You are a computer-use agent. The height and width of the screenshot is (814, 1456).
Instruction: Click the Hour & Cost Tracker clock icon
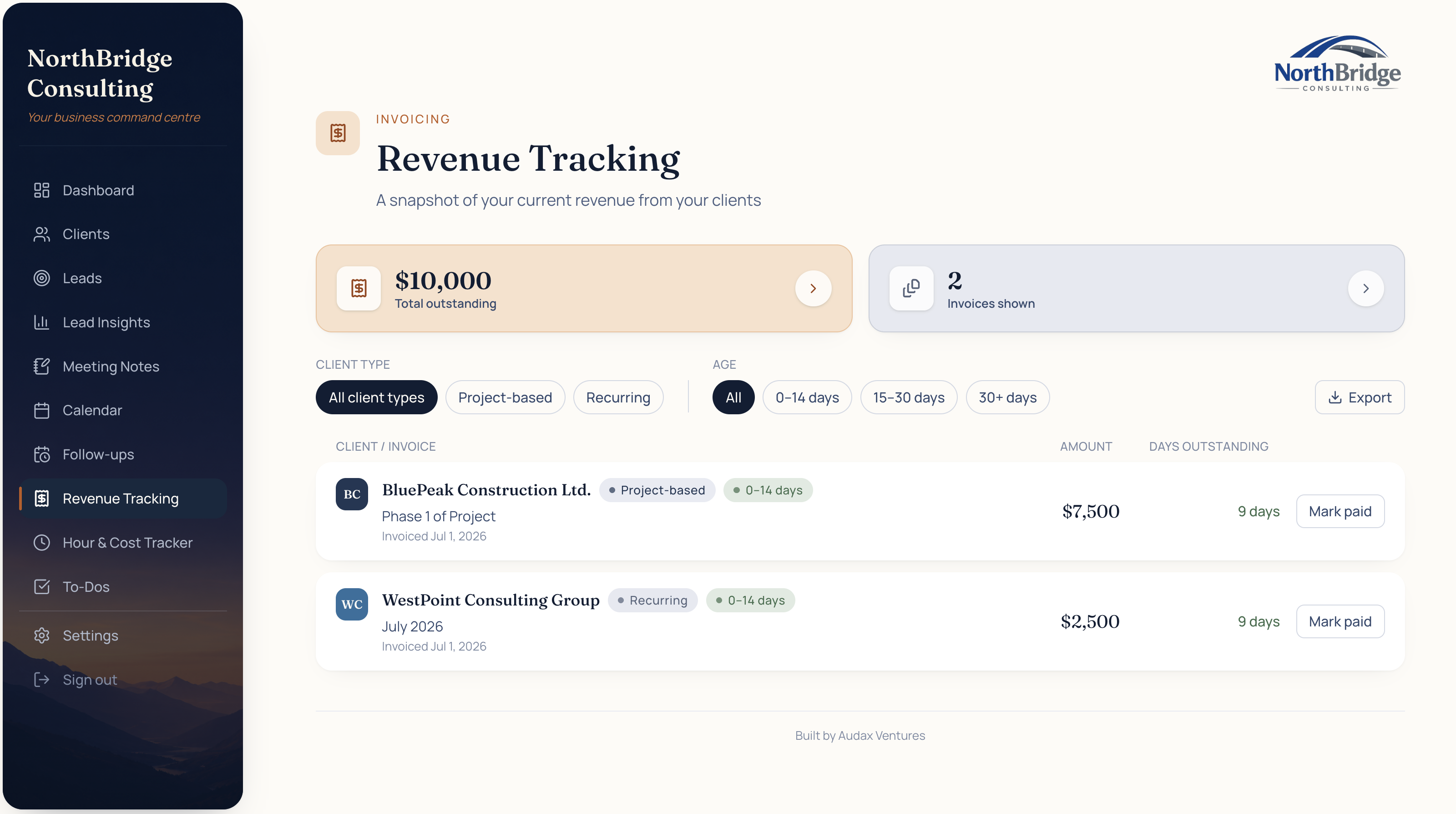pos(41,543)
